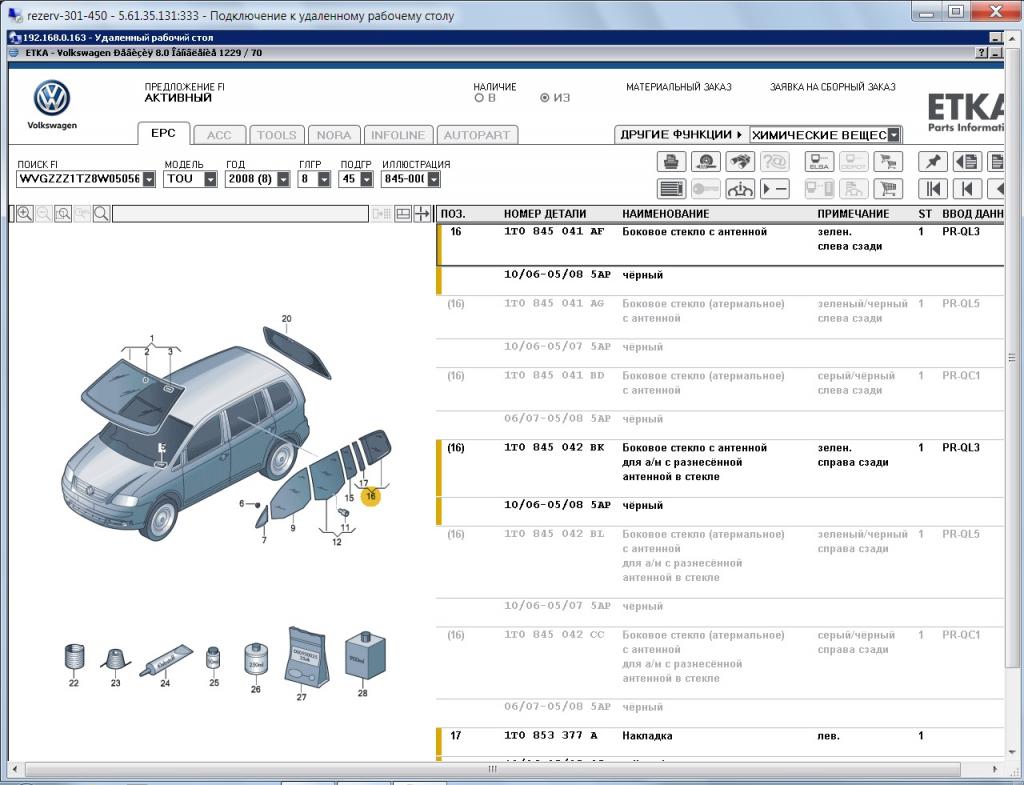1024x785 pixels.
Task: Select part row 1T0 853 377 A
Action: point(720,743)
